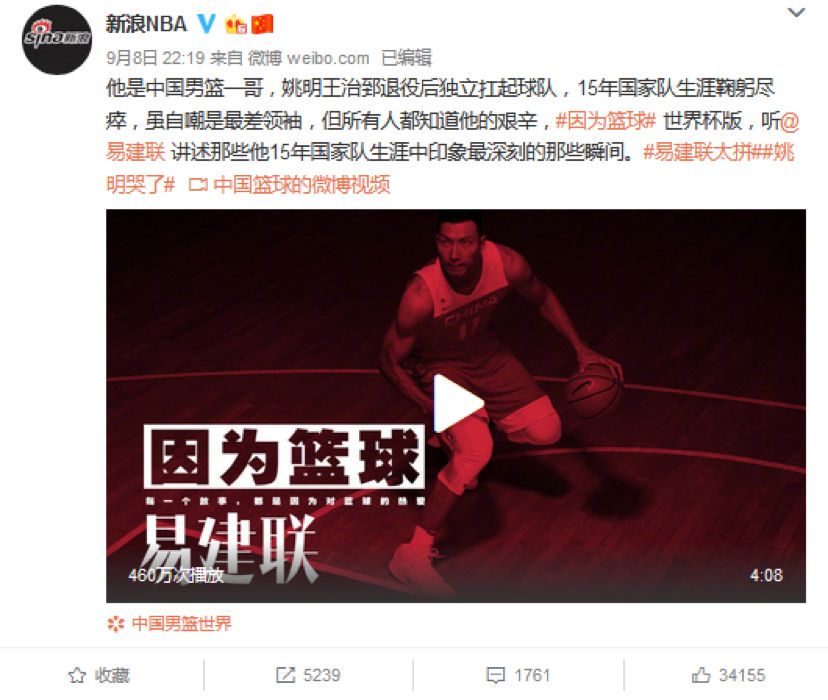Click the blue verified V badge

(x=206, y=23)
